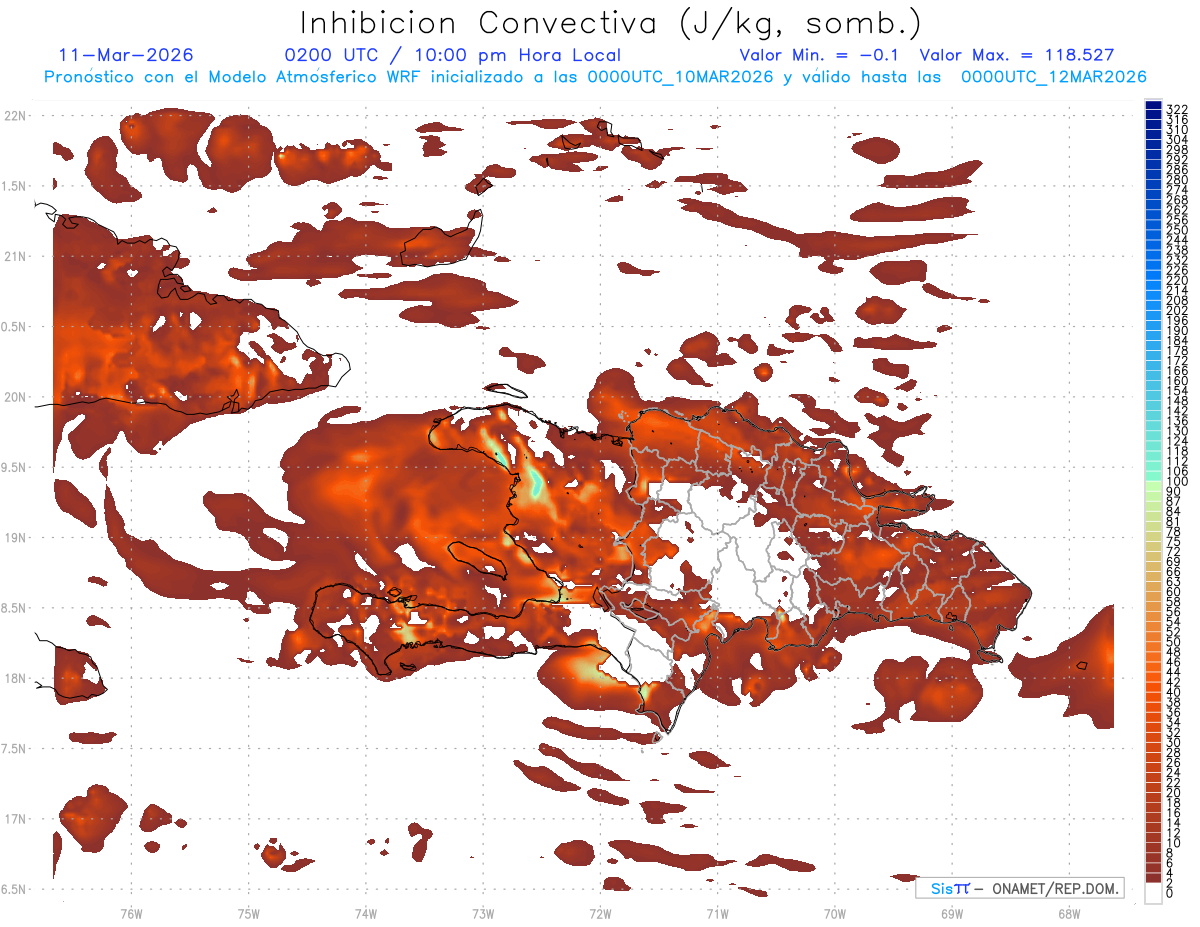
Task: Click the 'Inhibicion Convectiva (J/kg, somb.)' title
Action: pyautogui.click(x=611, y=23)
